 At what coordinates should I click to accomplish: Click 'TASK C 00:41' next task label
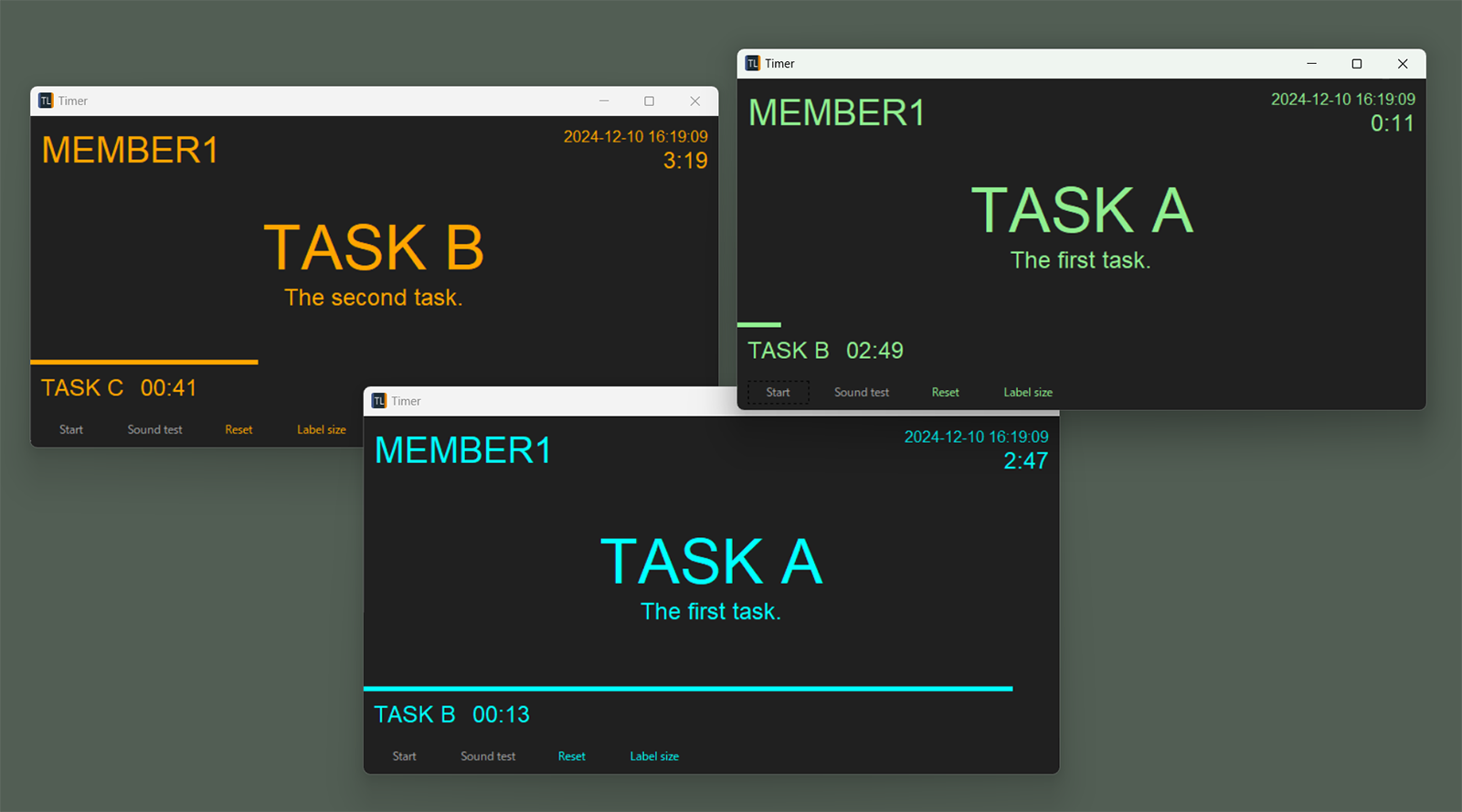[x=119, y=387]
